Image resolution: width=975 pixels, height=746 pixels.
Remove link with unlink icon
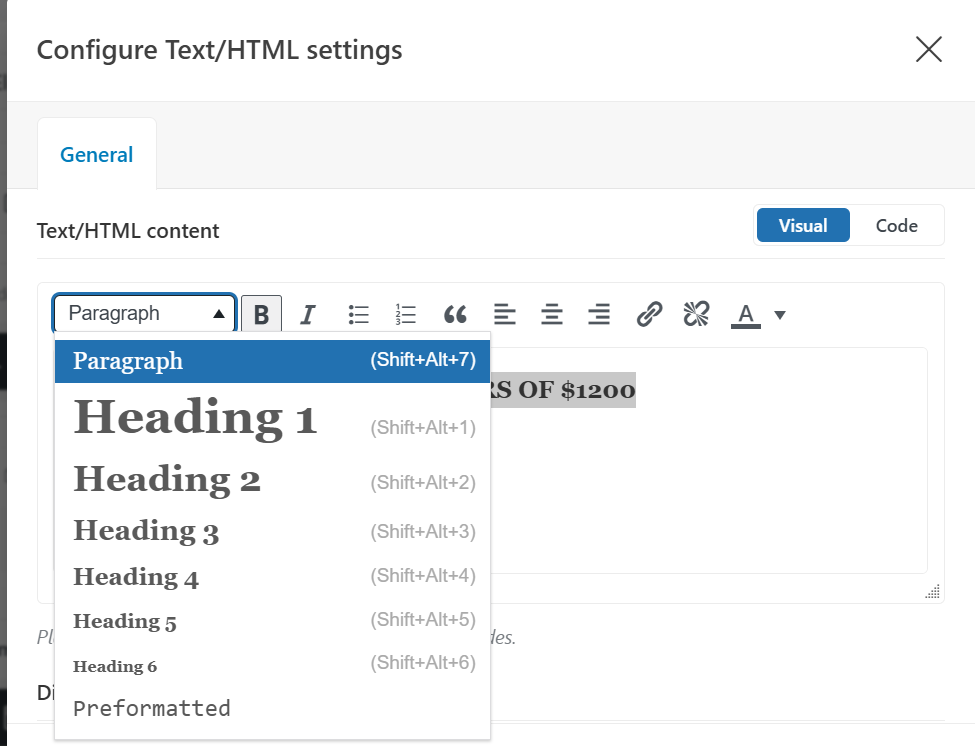point(696,315)
